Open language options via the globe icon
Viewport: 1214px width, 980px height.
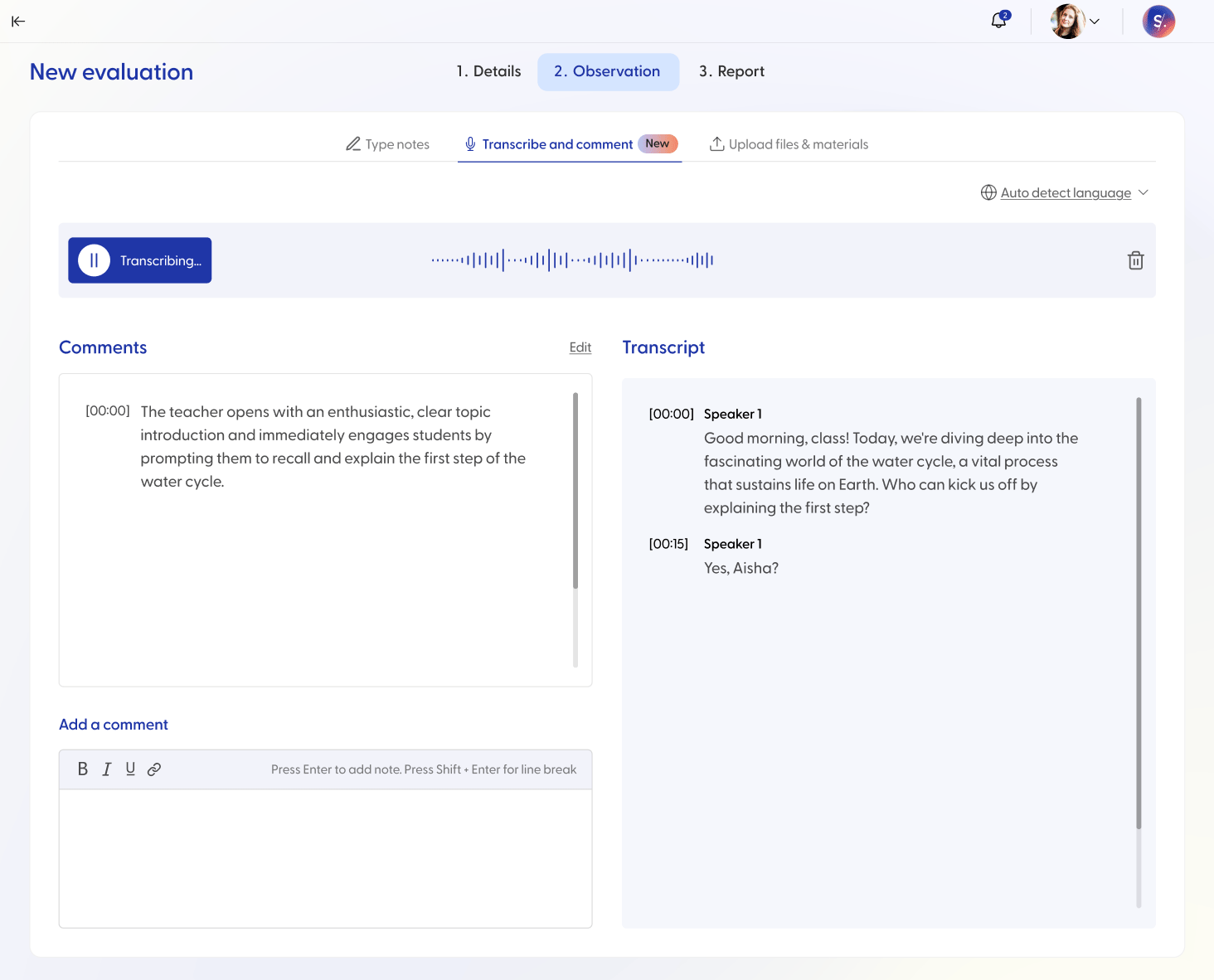(x=988, y=192)
